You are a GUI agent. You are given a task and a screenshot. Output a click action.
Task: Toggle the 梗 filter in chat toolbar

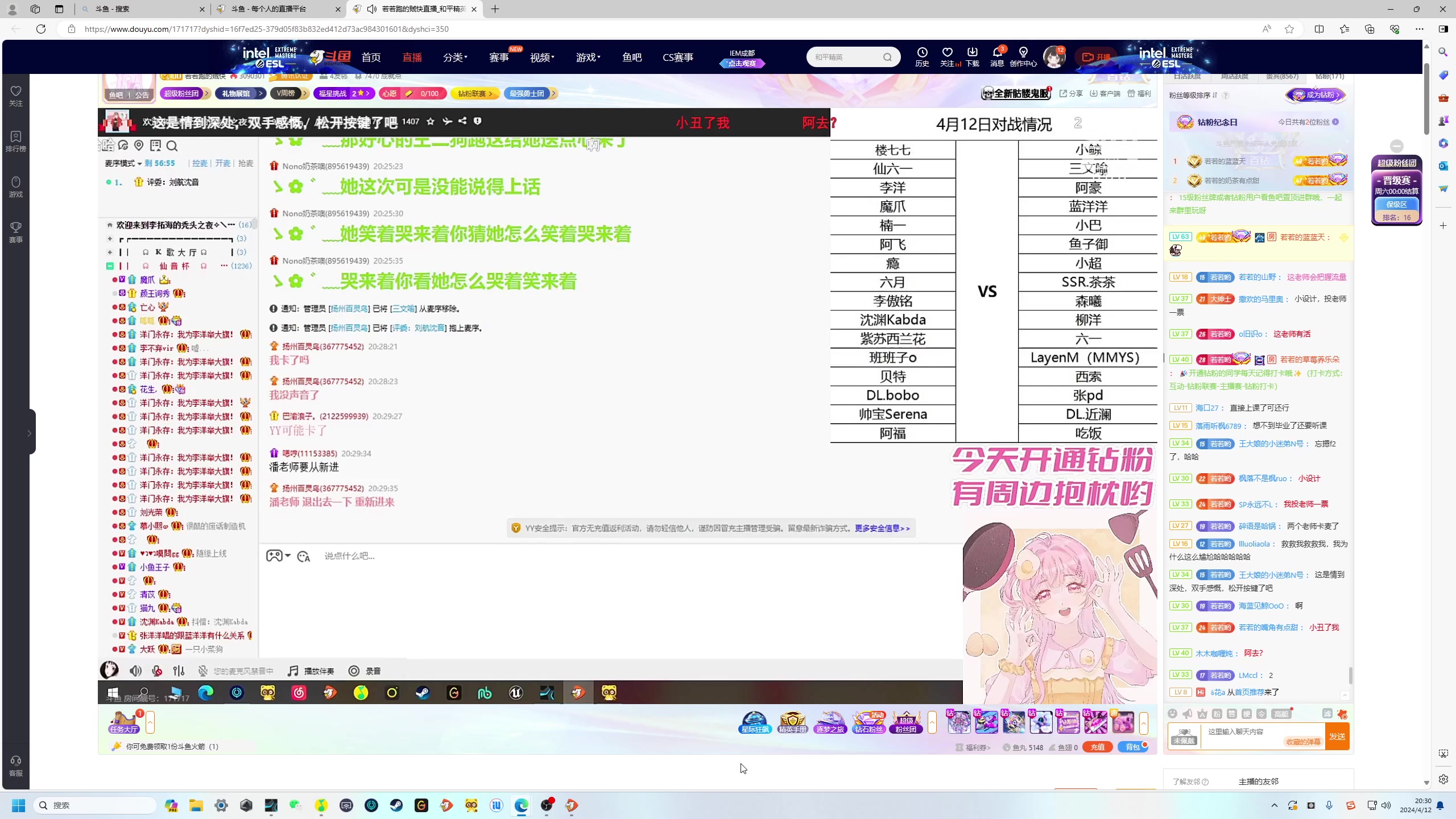(1246, 714)
